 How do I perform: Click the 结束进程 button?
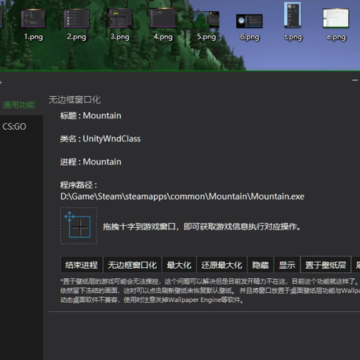coord(82,265)
